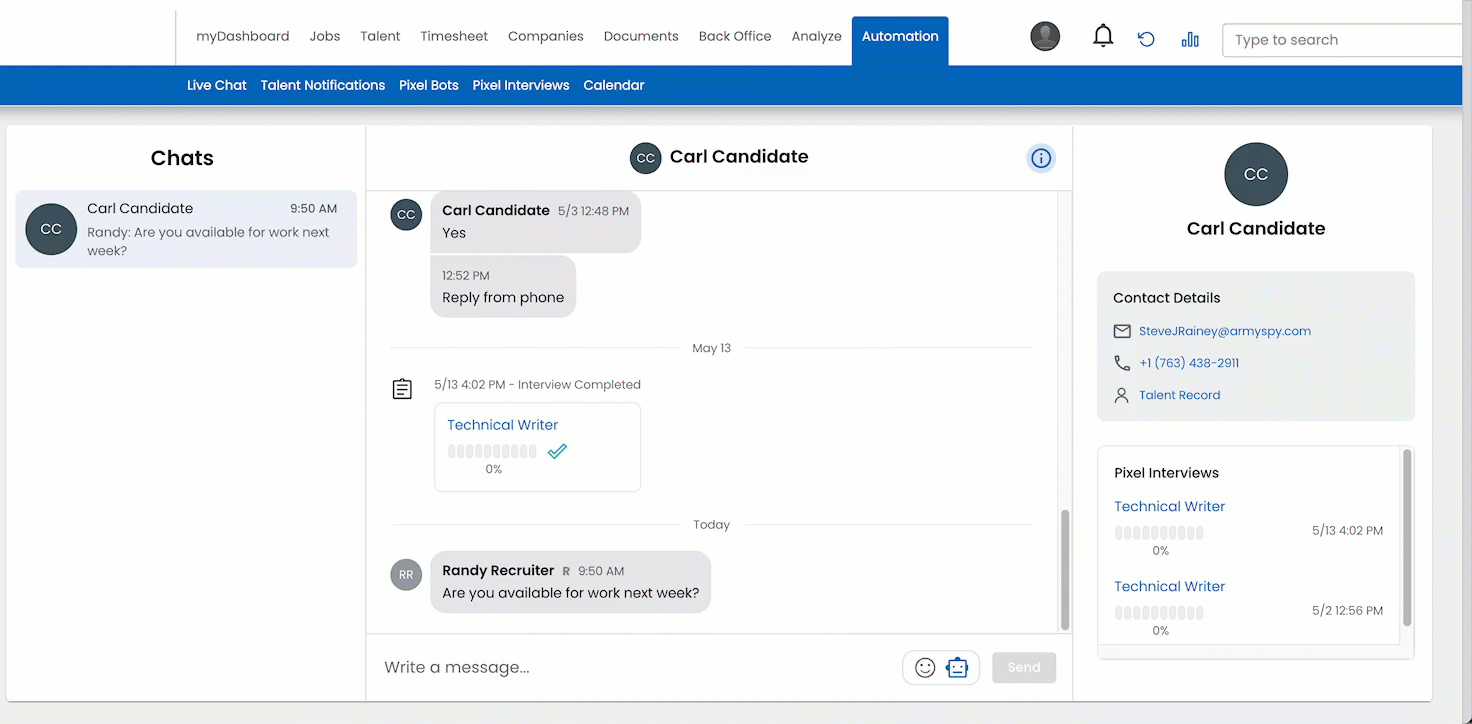Screen dimensions: 1472x724
Task: Toggle the chat info panel icon
Action: point(1041,158)
